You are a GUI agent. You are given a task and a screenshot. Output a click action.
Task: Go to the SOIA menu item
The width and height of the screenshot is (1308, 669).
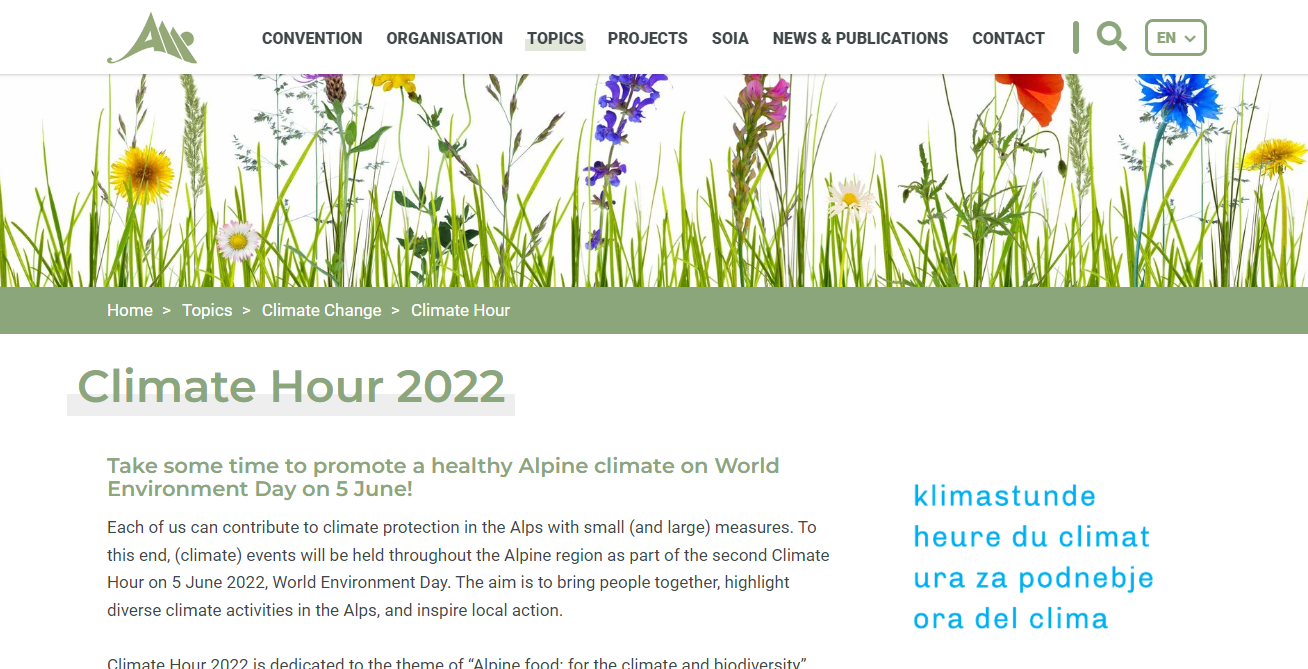(730, 38)
